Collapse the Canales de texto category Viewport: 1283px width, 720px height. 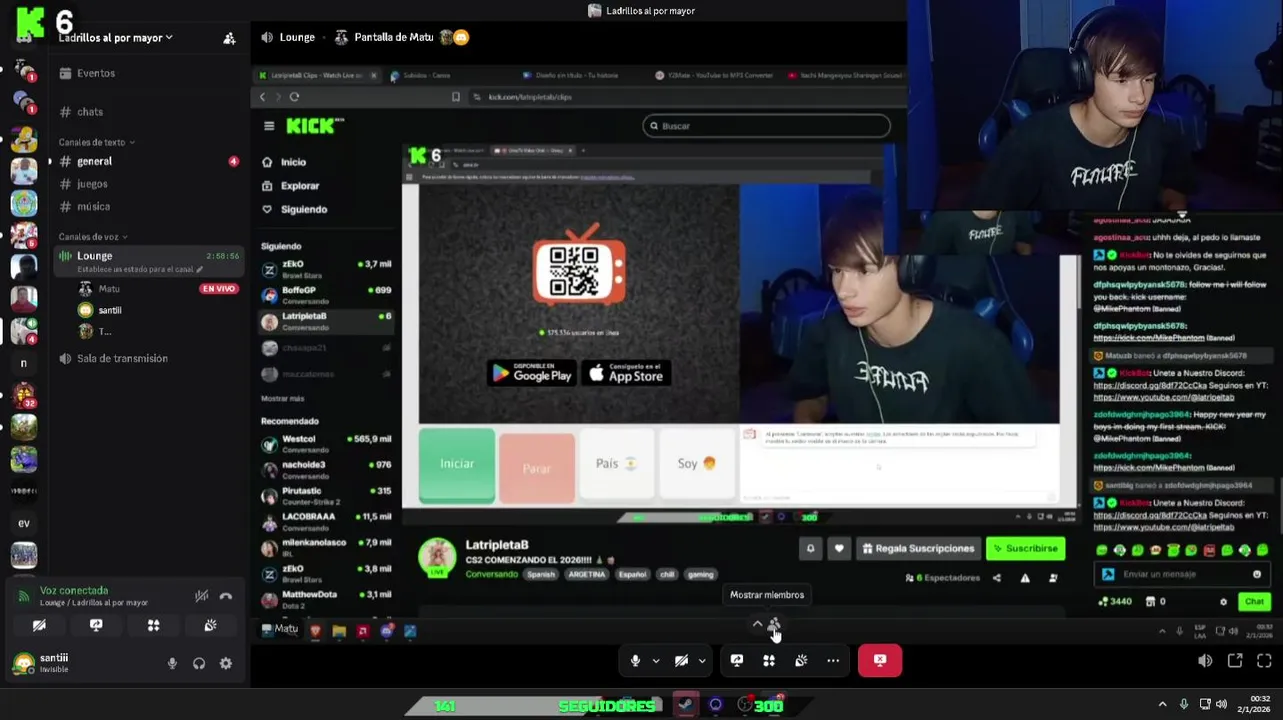96,142
